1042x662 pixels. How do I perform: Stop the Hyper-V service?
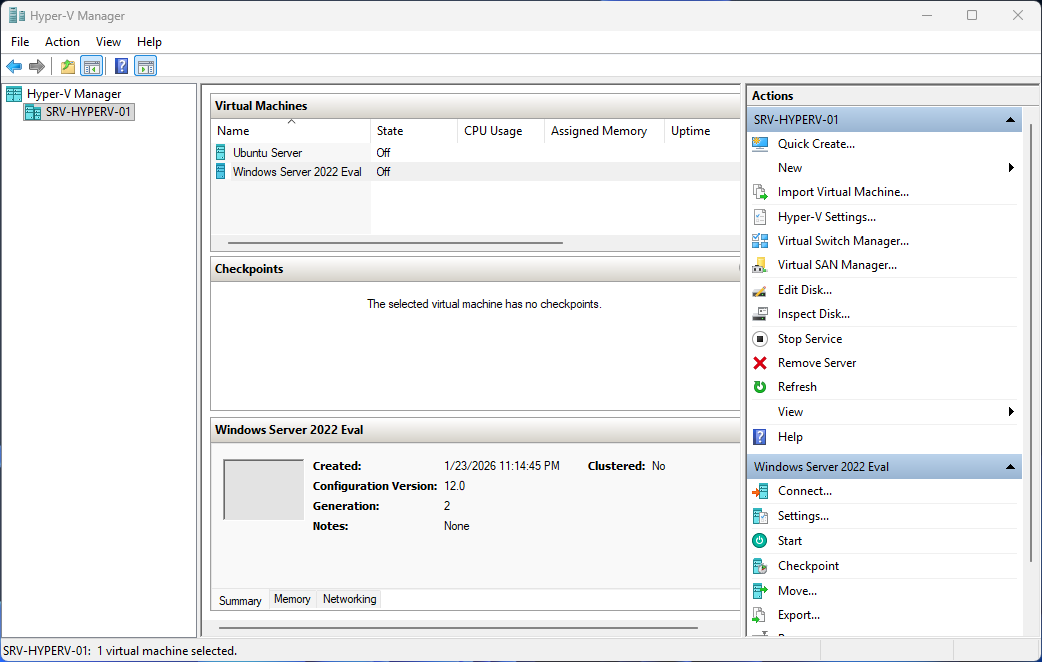(x=809, y=338)
